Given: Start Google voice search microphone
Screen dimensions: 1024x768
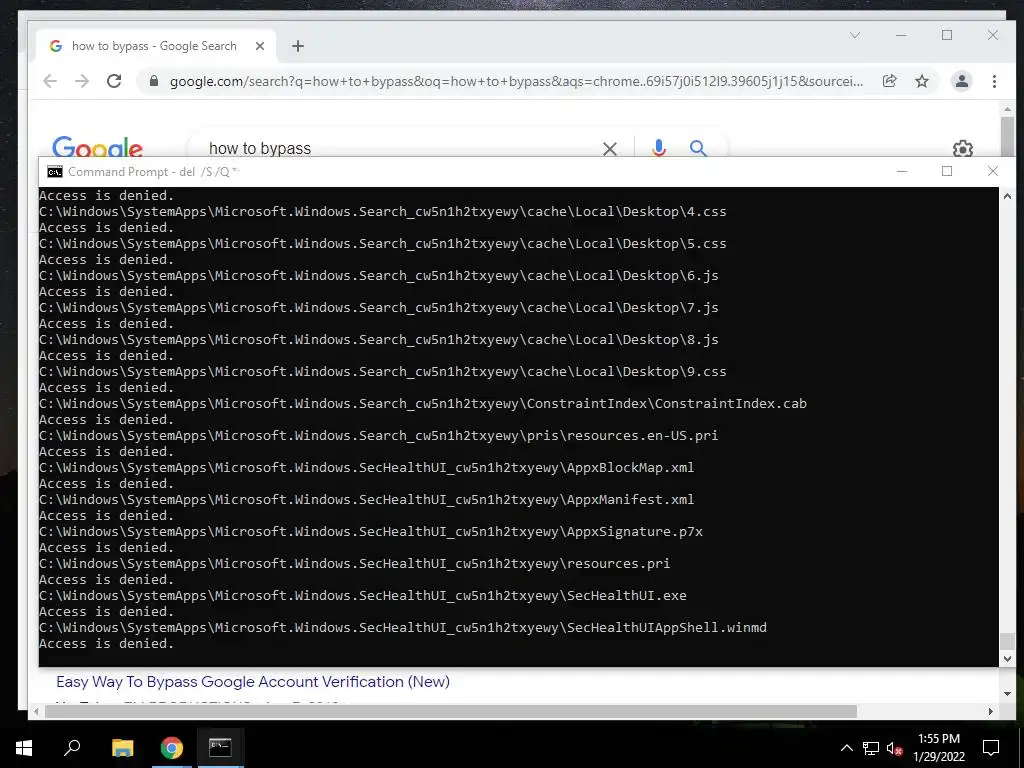Looking at the screenshot, I should click(x=659, y=148).
